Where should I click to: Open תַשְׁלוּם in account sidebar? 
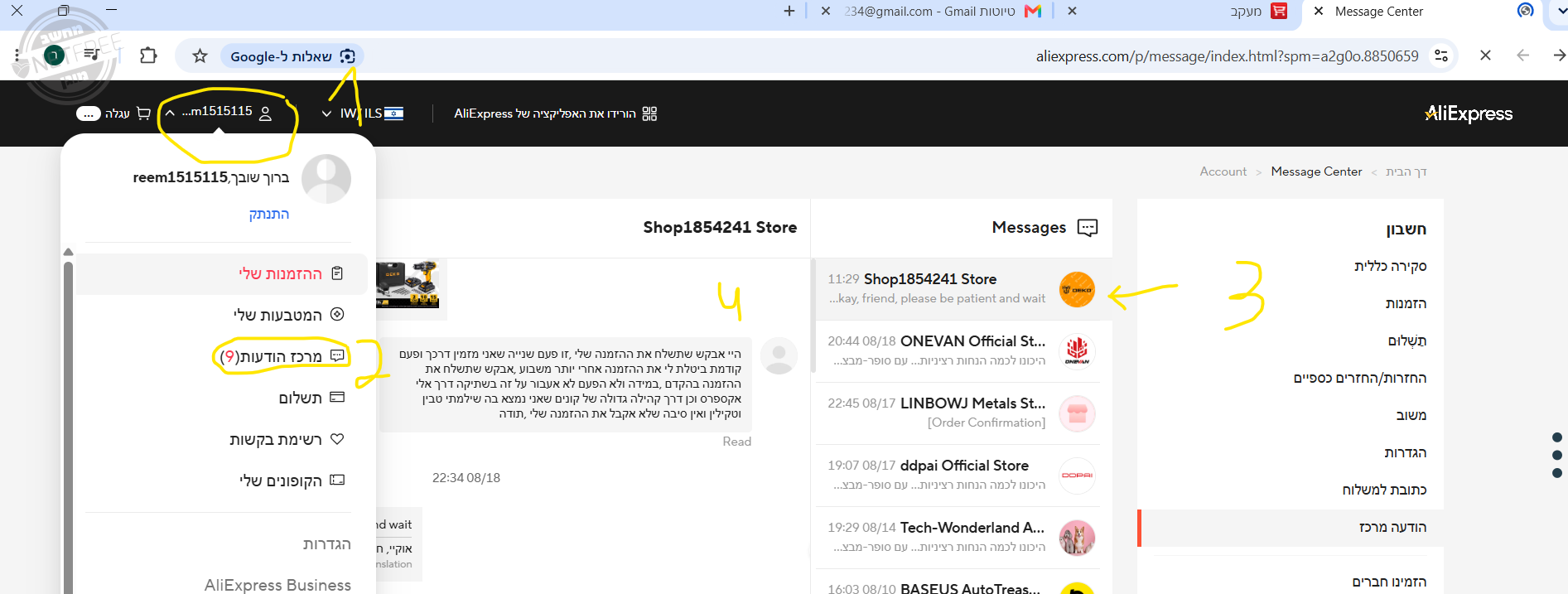[x=1407, y=340]
